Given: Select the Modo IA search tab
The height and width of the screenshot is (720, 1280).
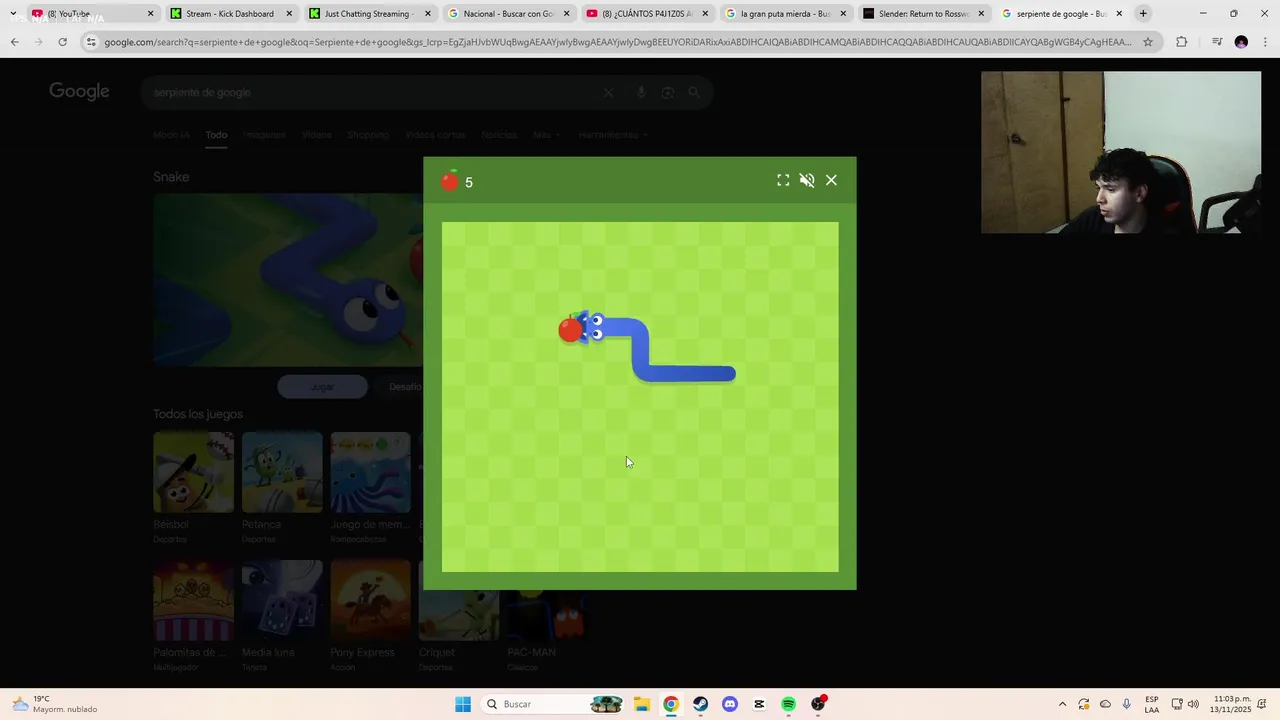Looking at the screenshot, I should (x=171, y=135).
